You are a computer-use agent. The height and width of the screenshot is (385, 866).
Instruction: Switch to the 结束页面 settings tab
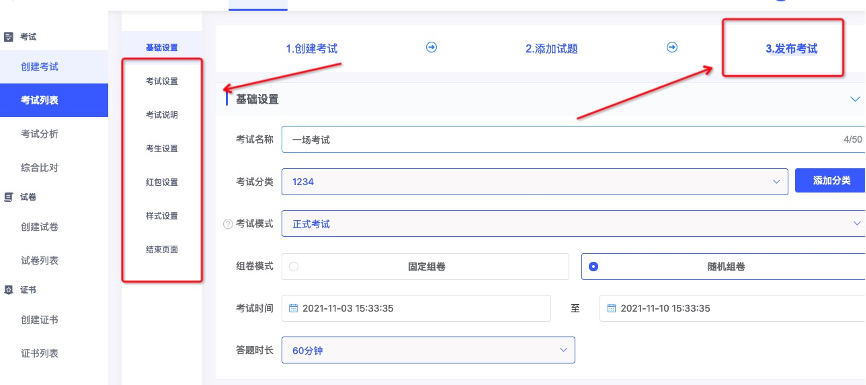pyautogui.click(x=162, y=250)
